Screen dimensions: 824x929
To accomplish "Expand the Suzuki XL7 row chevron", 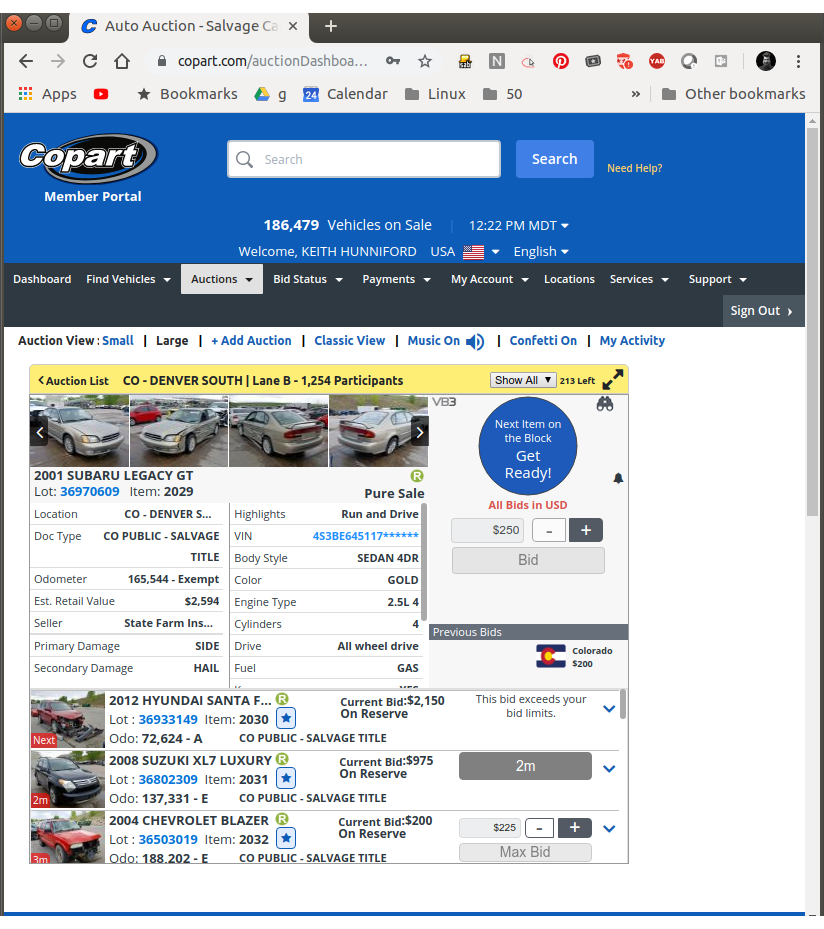I will (x=608, y=768).
